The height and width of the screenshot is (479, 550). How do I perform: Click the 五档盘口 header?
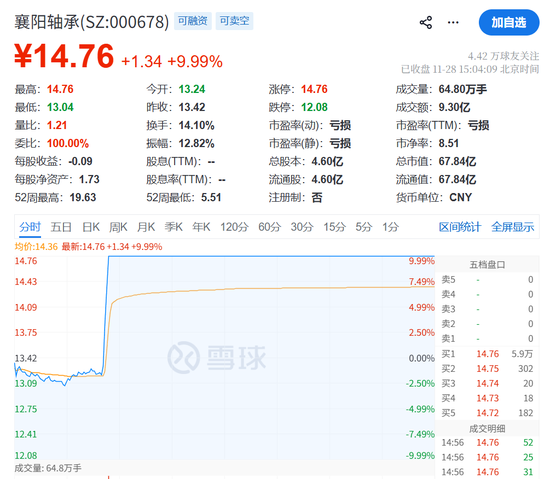487,265
